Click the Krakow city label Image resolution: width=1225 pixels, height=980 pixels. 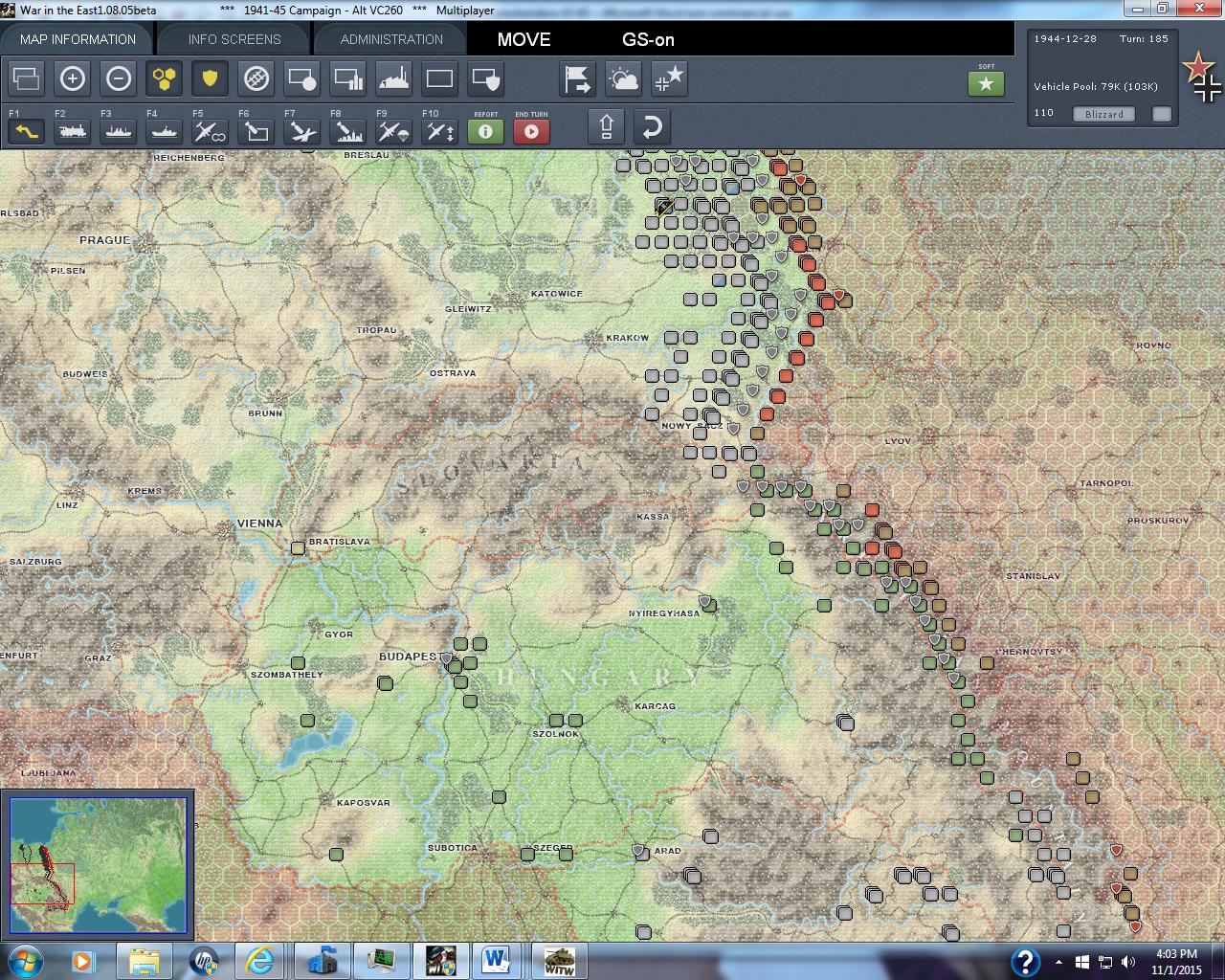point(628,338)
